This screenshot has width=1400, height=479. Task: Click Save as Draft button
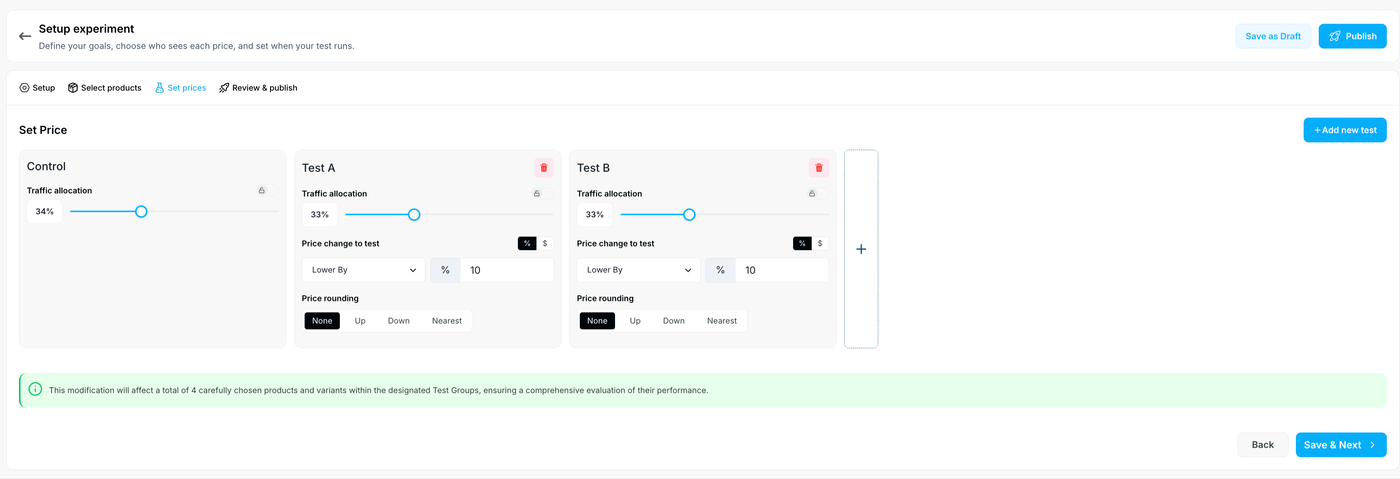(1273, 36)
